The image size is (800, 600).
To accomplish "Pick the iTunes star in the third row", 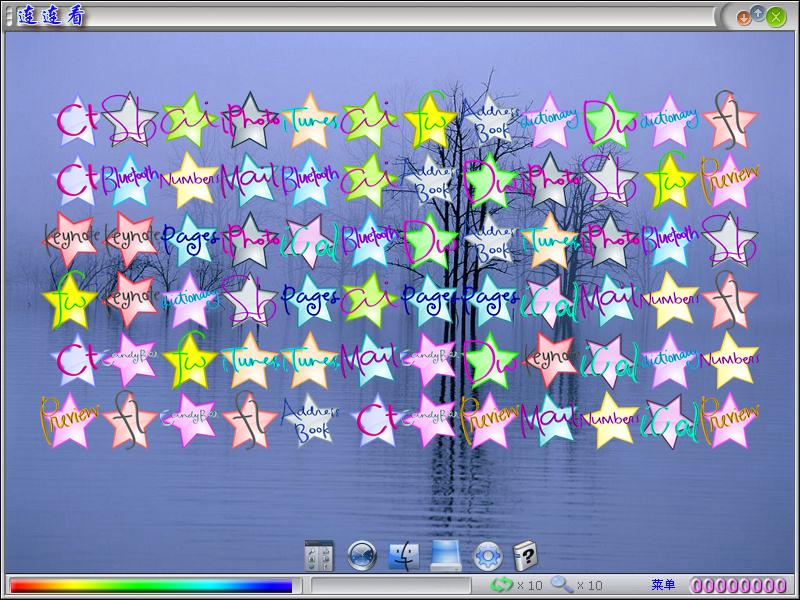I will pyautogui.click(x=550, y=240).
